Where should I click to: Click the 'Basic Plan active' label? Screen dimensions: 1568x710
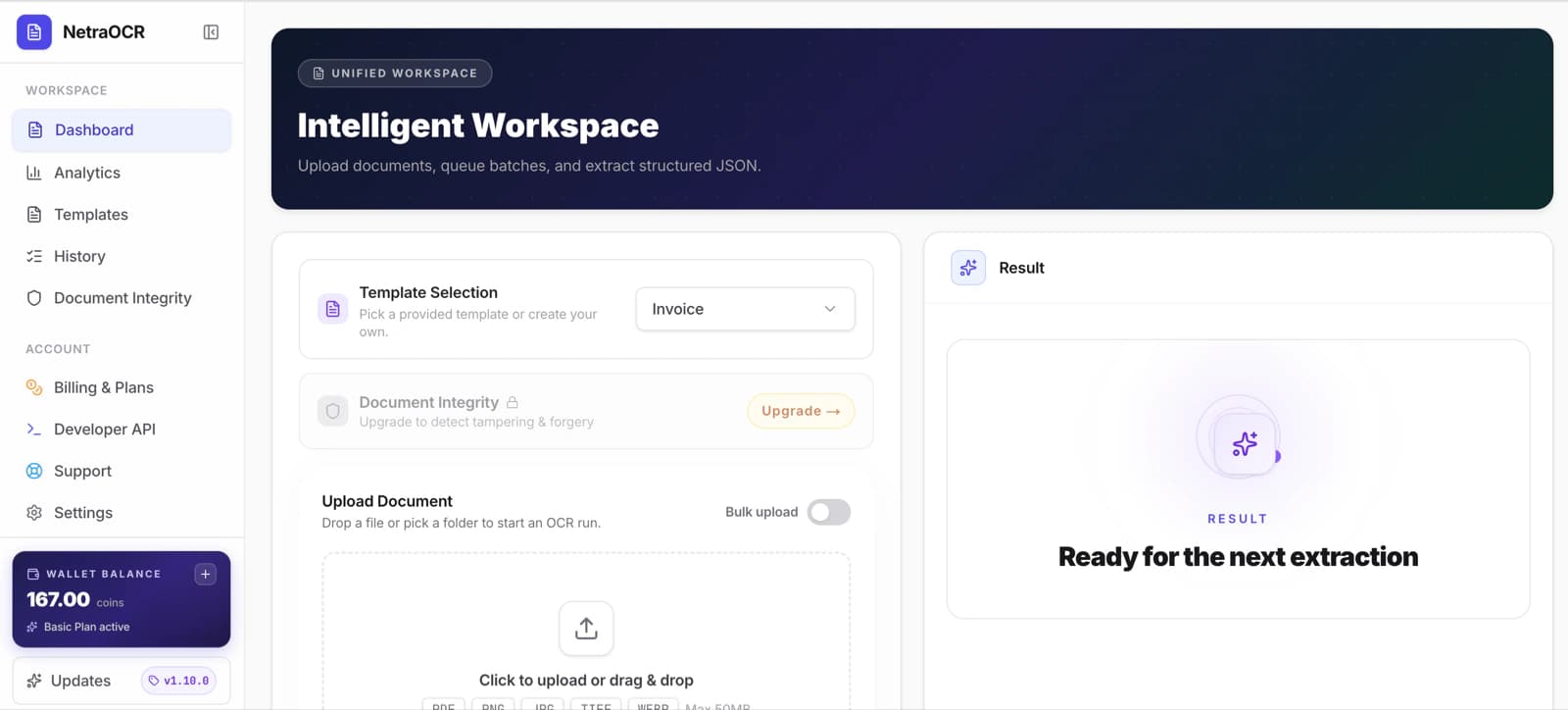click(86, 627)
